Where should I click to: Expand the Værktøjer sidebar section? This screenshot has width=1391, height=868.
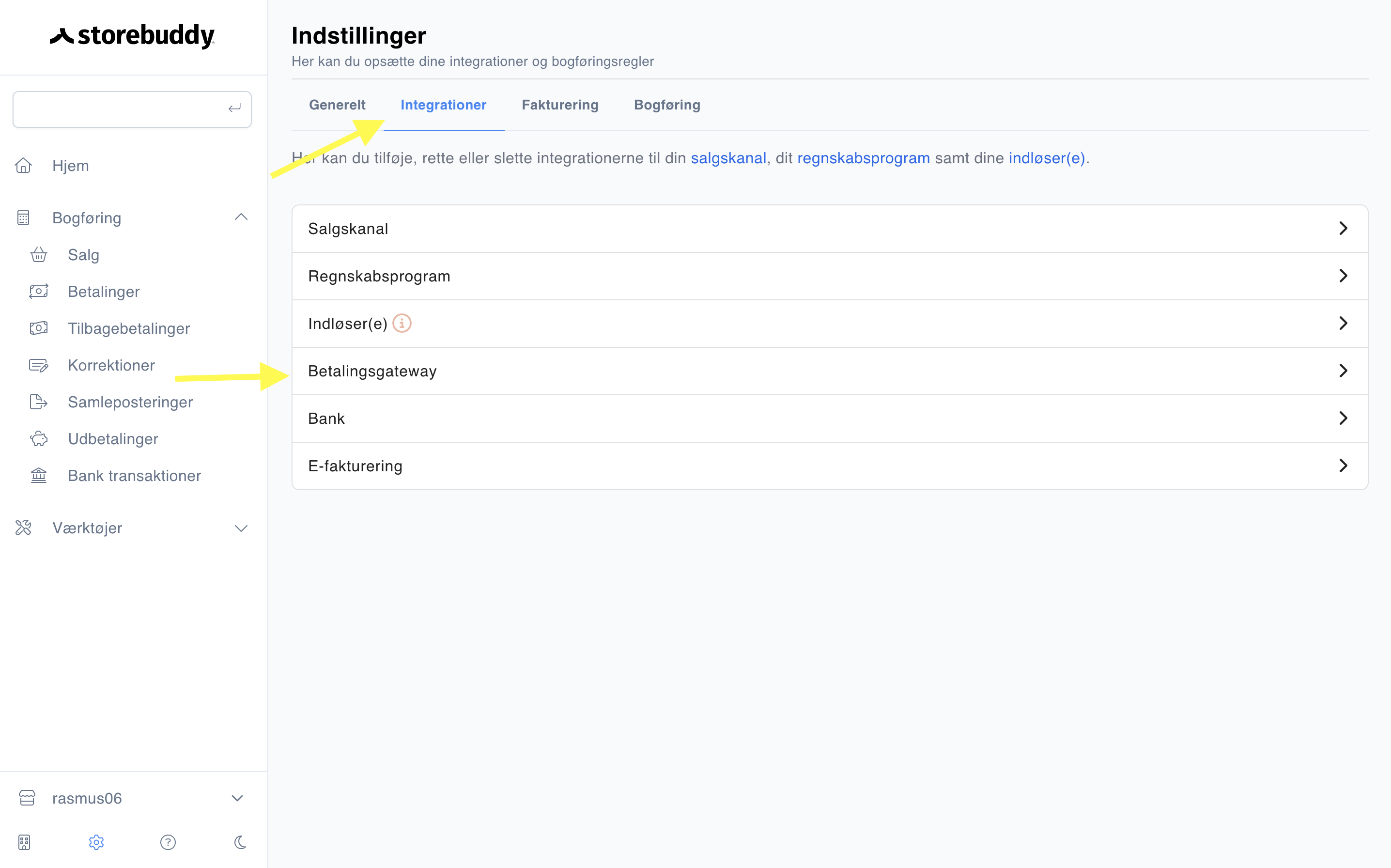[x=241, y=528]
